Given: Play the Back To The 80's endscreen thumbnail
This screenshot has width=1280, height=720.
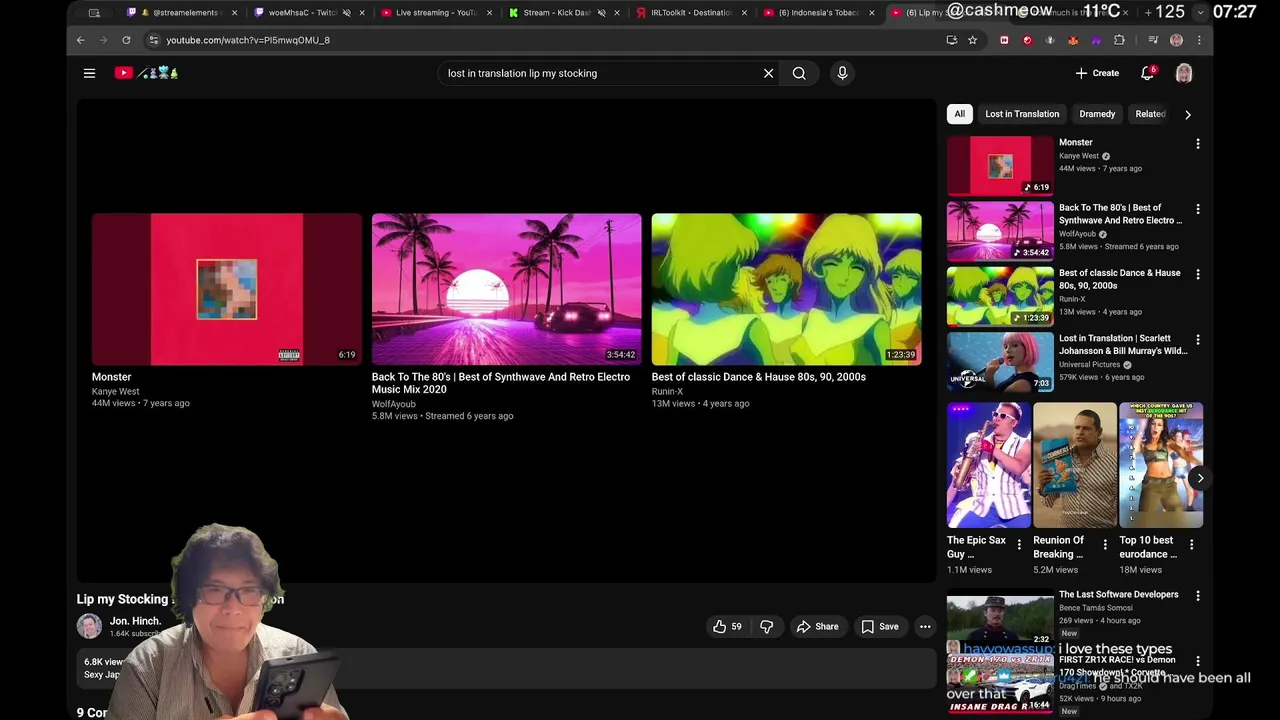Looking at the screenshot, I should (x=507, y=289).
